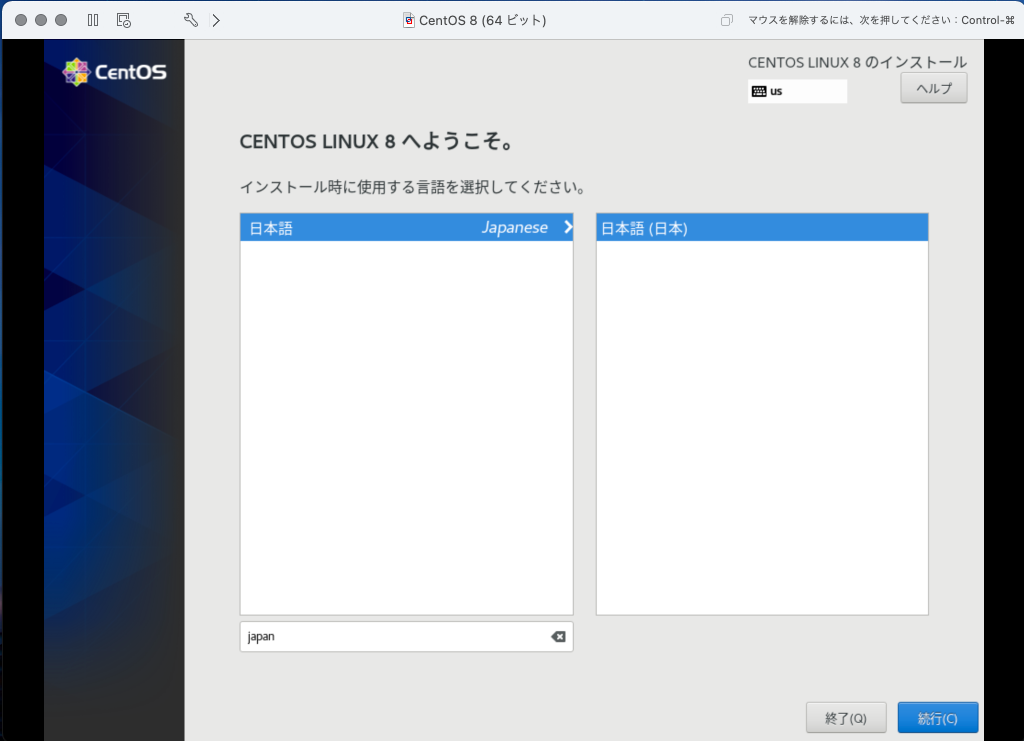This screenshot has height=741, width=1024.
Task: Click the green full-screen traffic light button
Action: 63,19
